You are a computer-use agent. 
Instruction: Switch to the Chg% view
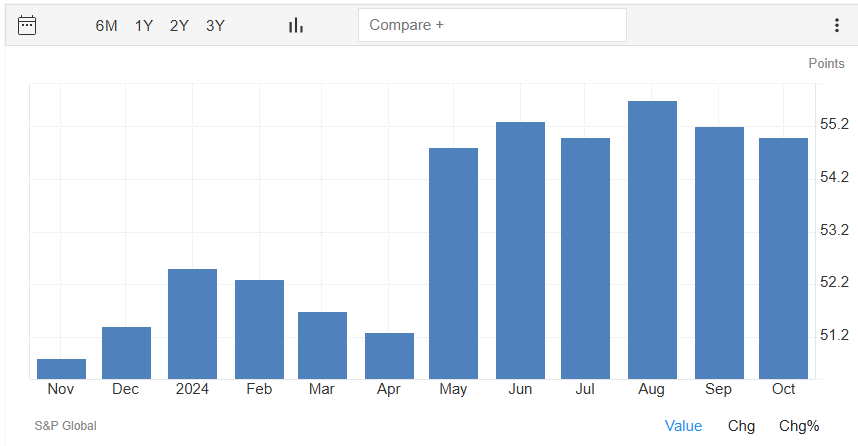click(x=799, y=426)
